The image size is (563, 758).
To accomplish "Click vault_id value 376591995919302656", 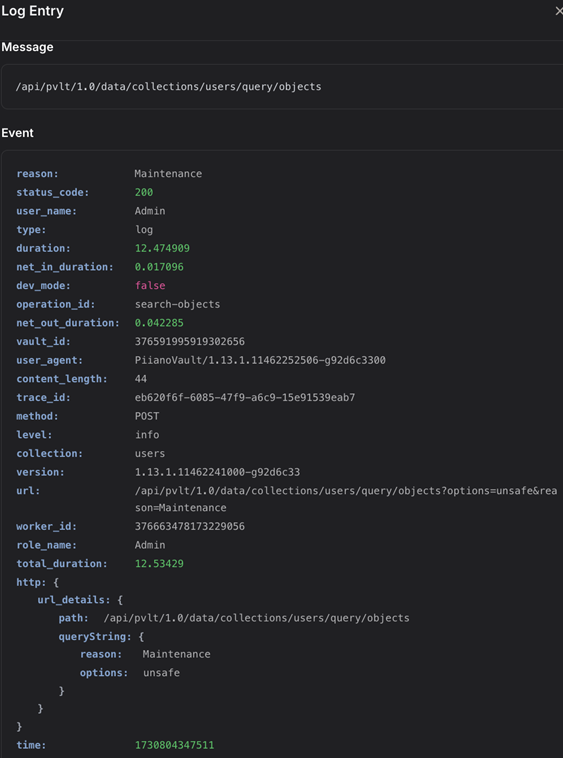I will pyautogui.click(x=190, y=341).
